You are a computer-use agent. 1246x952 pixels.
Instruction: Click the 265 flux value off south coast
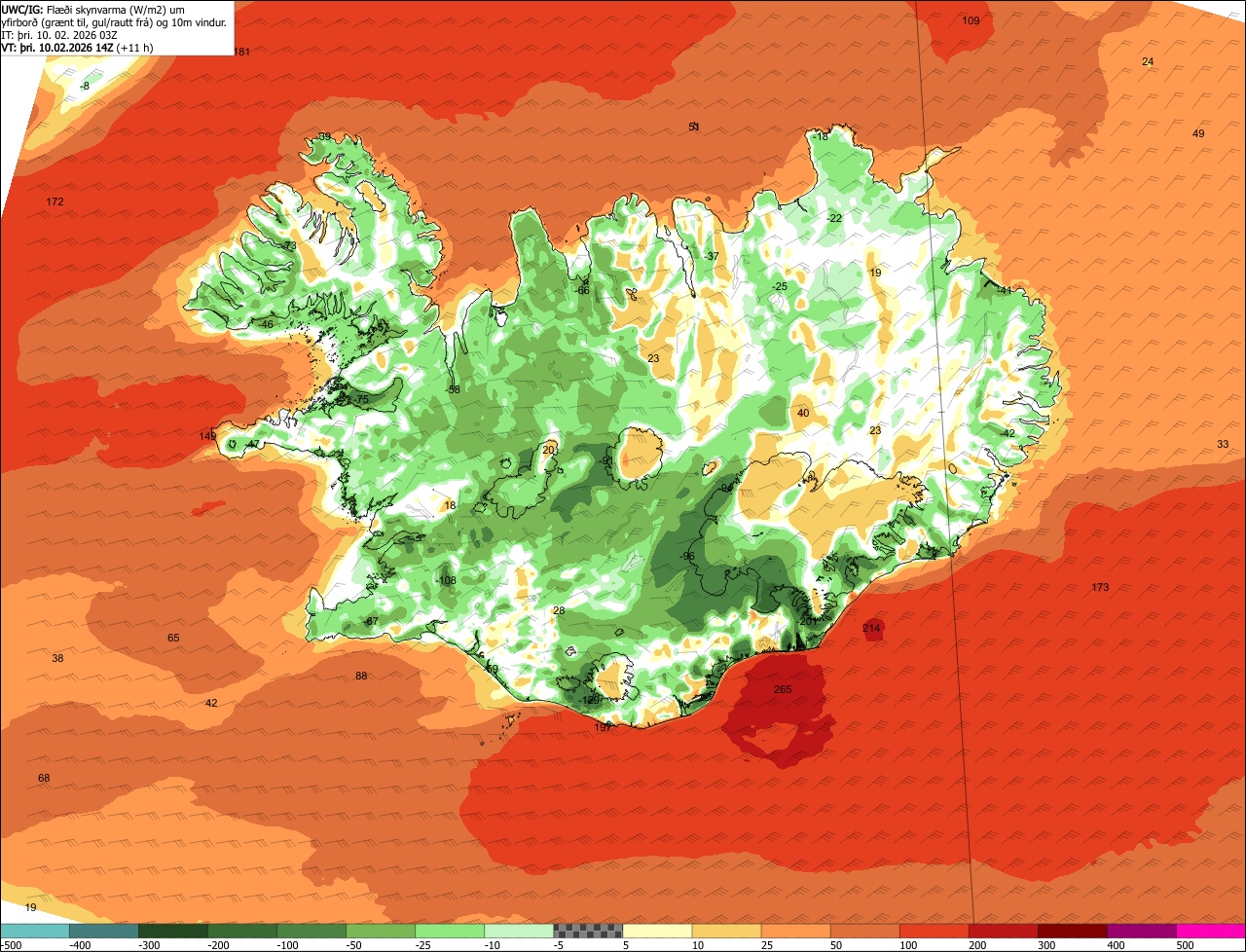[783, 689]
